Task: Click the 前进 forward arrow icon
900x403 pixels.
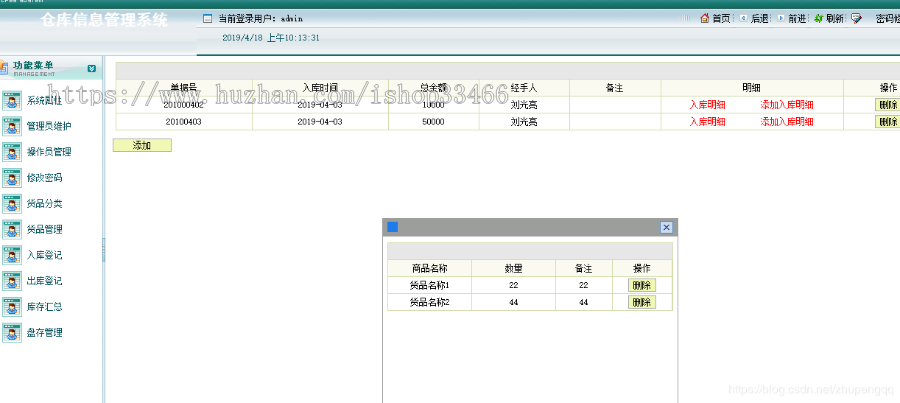Action: coord(781,18)
